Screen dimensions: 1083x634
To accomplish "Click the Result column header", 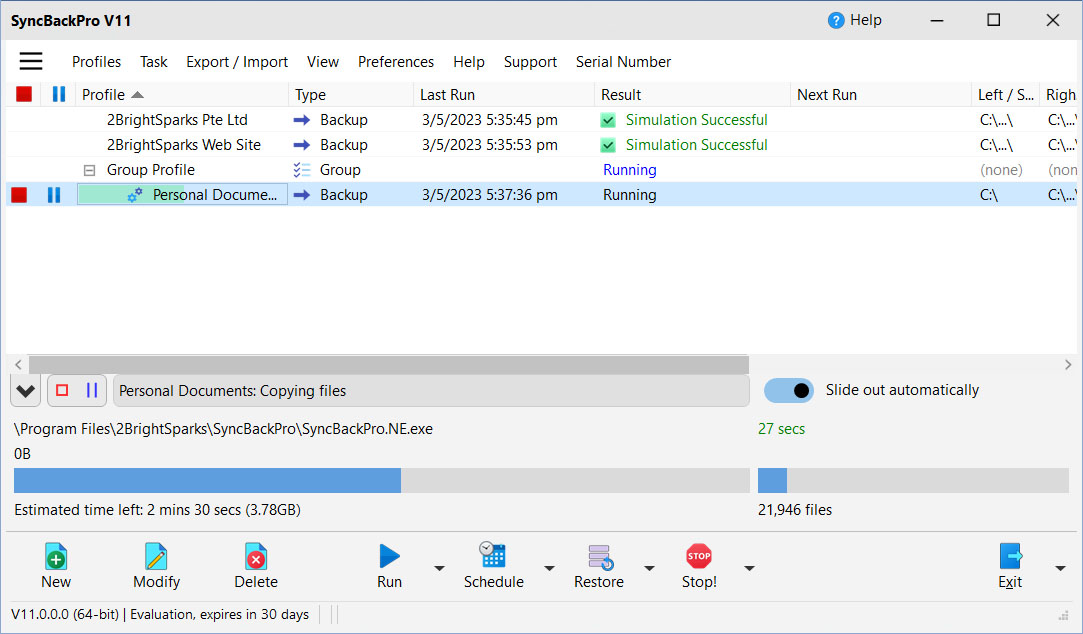I will coord(692,95).
